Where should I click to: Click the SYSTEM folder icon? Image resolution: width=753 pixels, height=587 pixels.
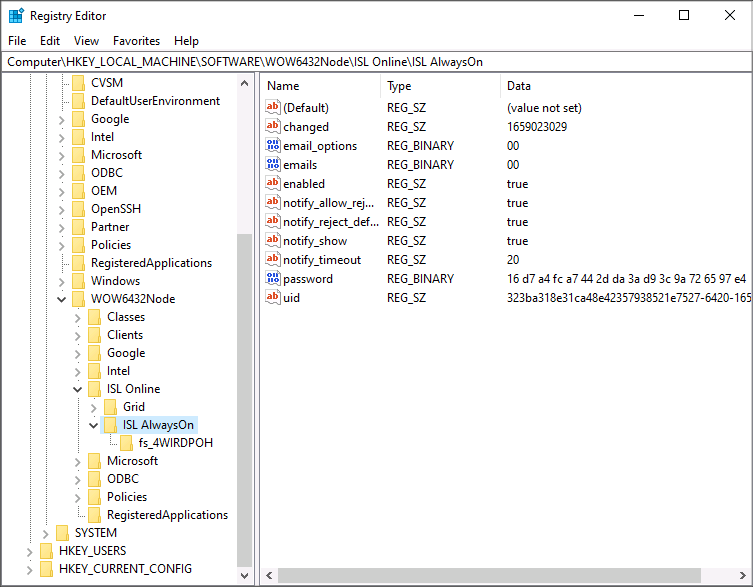click(x=62, y=533)
